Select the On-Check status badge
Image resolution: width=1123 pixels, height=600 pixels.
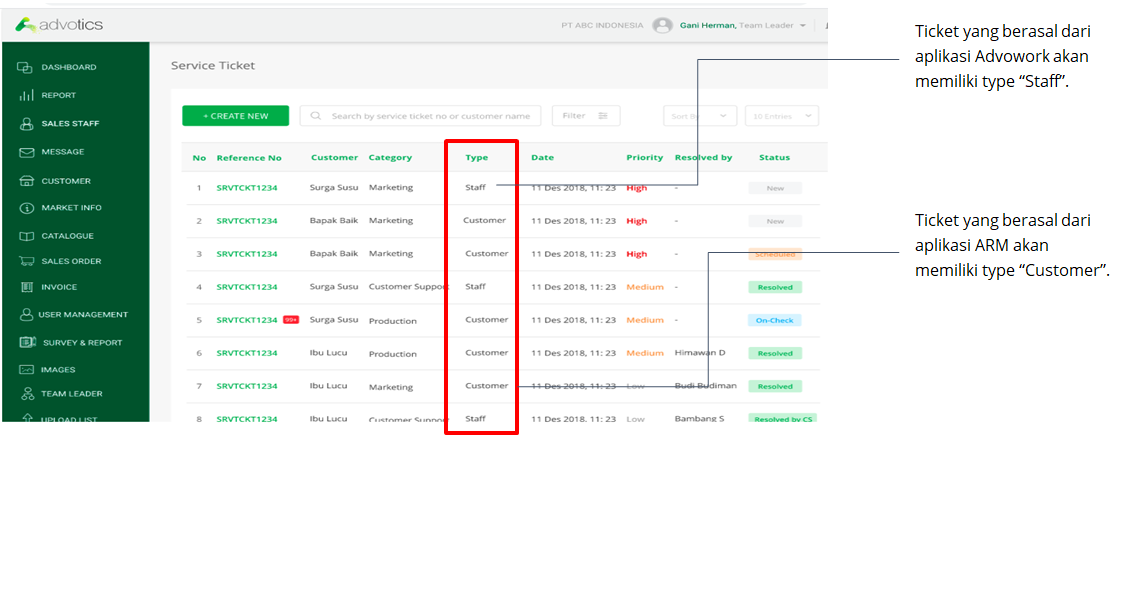coord(774,321)
